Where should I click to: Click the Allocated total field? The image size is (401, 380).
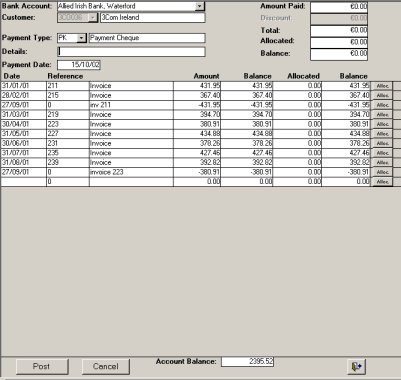(x=339, y=43)
